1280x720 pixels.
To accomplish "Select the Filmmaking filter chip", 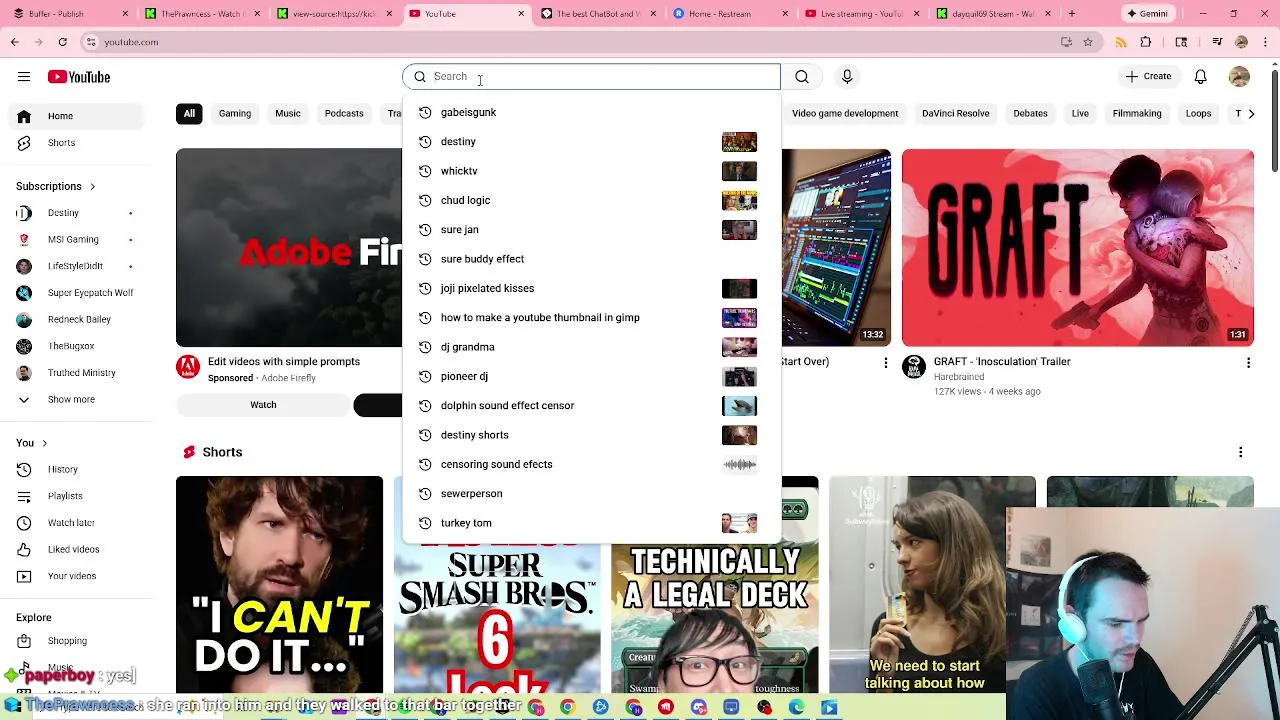I will [1137, 113].
